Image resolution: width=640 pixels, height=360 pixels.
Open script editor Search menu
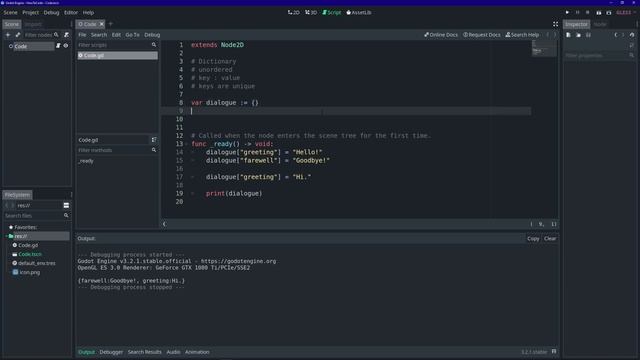click(99, 35)
